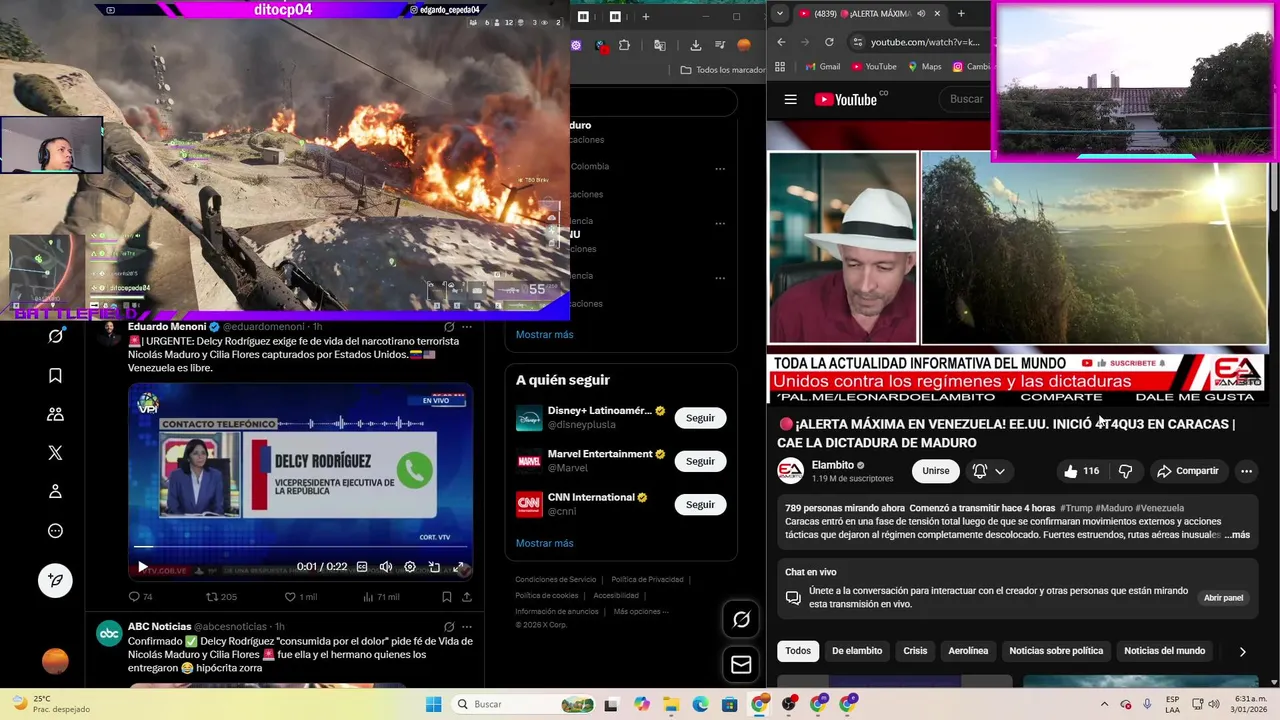This screenshot has height=720, width=1280.
Task: Open YouTube hamburger guide menu
Action: [x=790, y=99]
